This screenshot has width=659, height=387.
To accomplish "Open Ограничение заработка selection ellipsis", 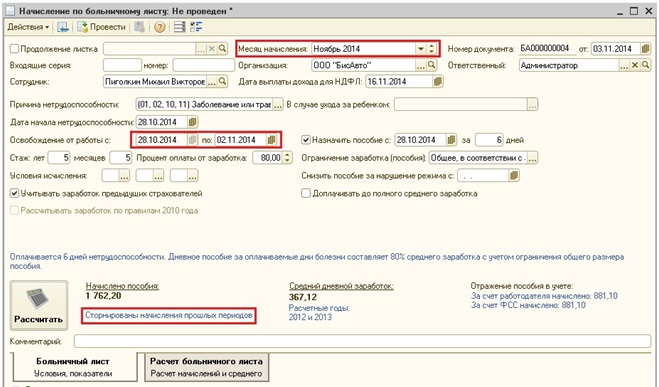I will pos(532,158).
